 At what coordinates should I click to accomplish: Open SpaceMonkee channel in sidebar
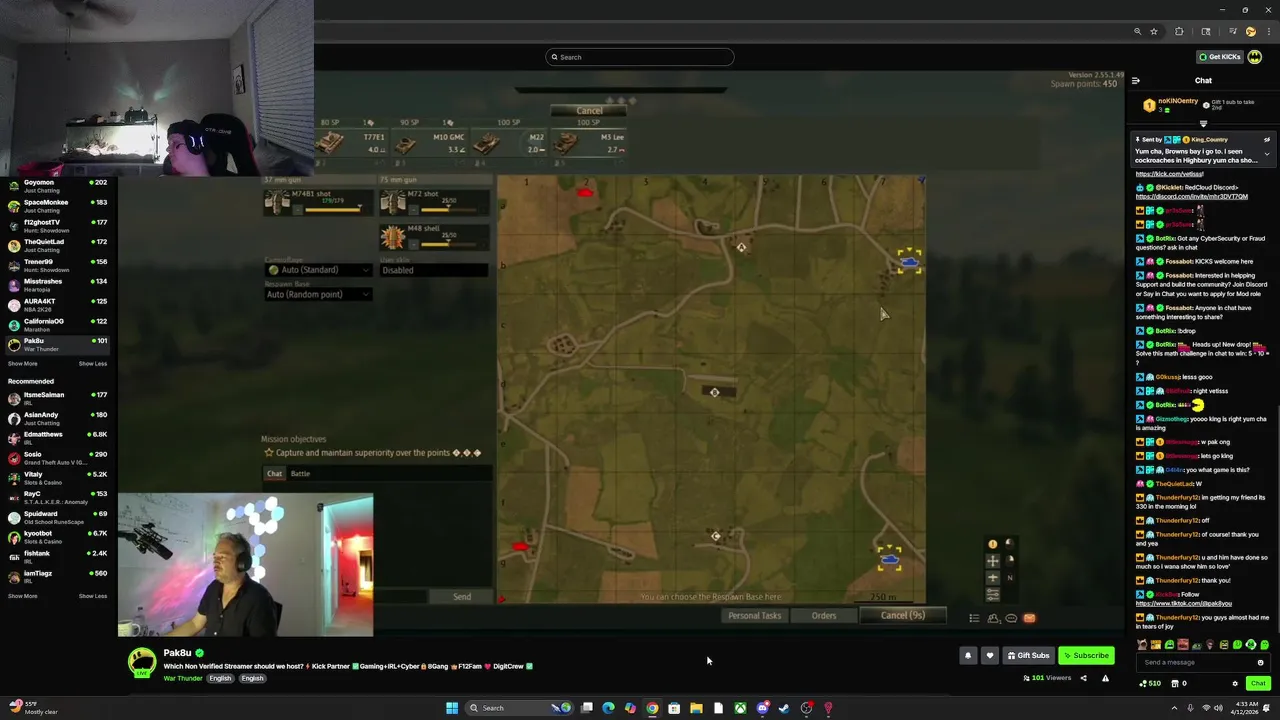click(57, 206)
